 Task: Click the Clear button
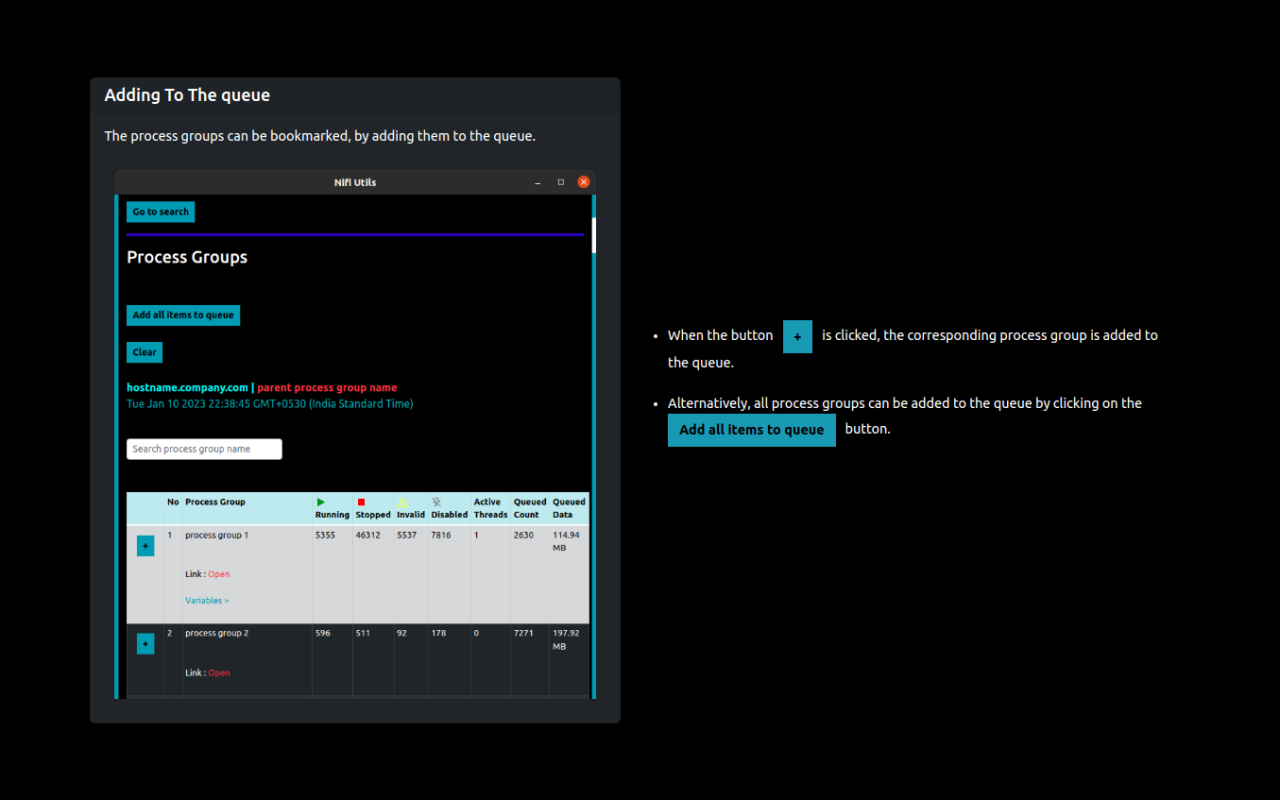[x=144, y=352]
